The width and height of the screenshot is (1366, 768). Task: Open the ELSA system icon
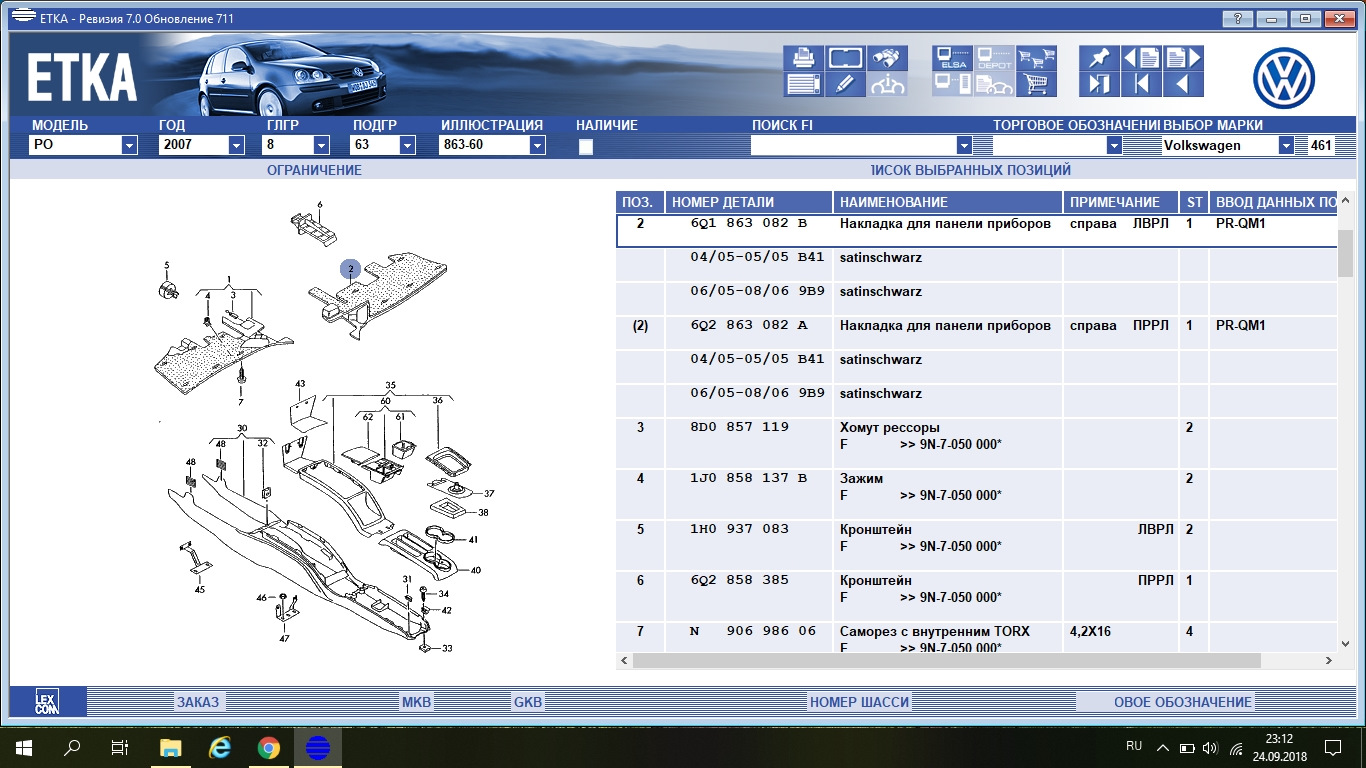click(x=952, y=58)
